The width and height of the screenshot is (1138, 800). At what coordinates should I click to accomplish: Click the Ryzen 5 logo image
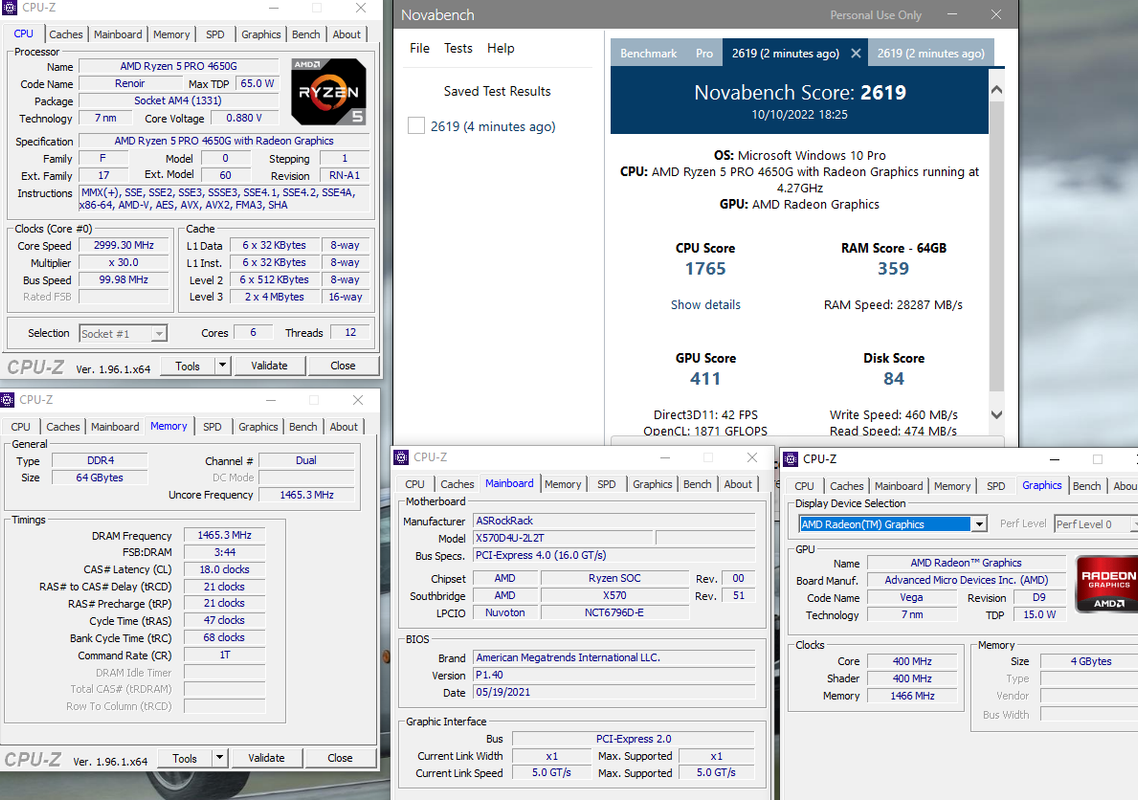tap(329, 91)
